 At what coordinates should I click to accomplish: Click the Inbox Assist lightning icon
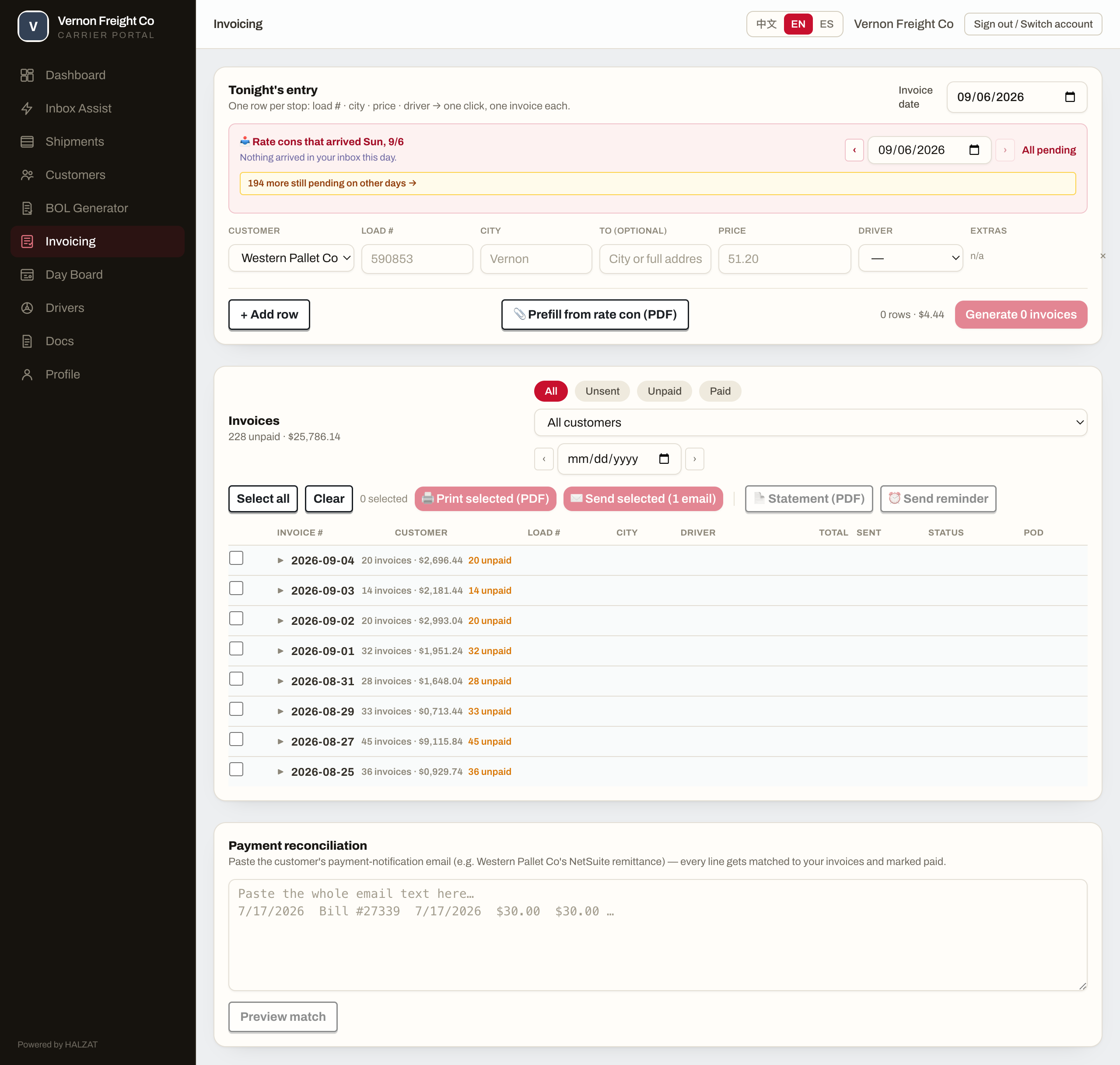27,109
